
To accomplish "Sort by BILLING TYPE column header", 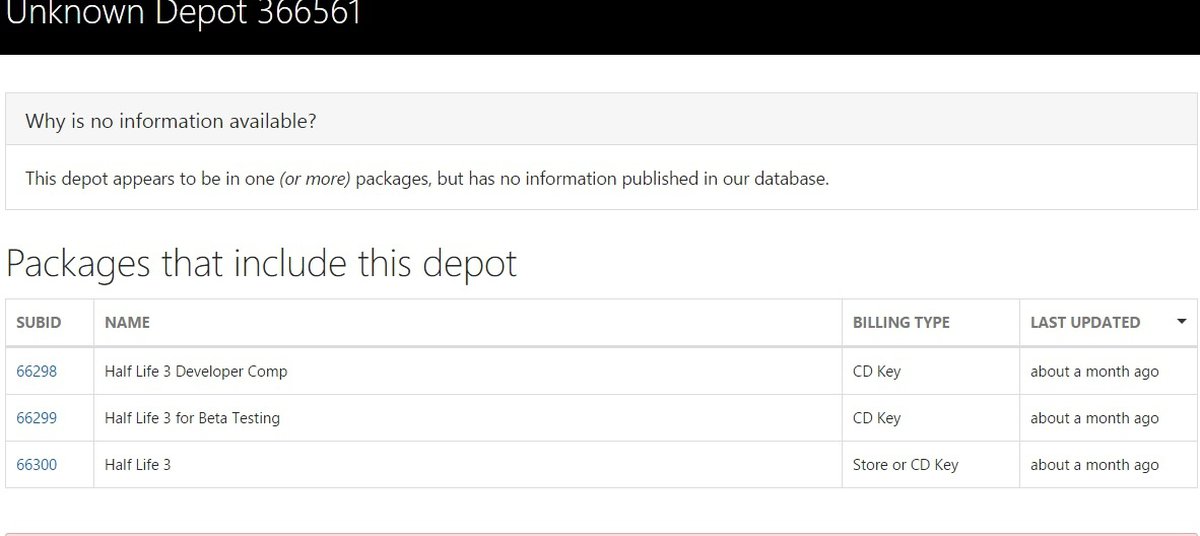I will (901, 322).
